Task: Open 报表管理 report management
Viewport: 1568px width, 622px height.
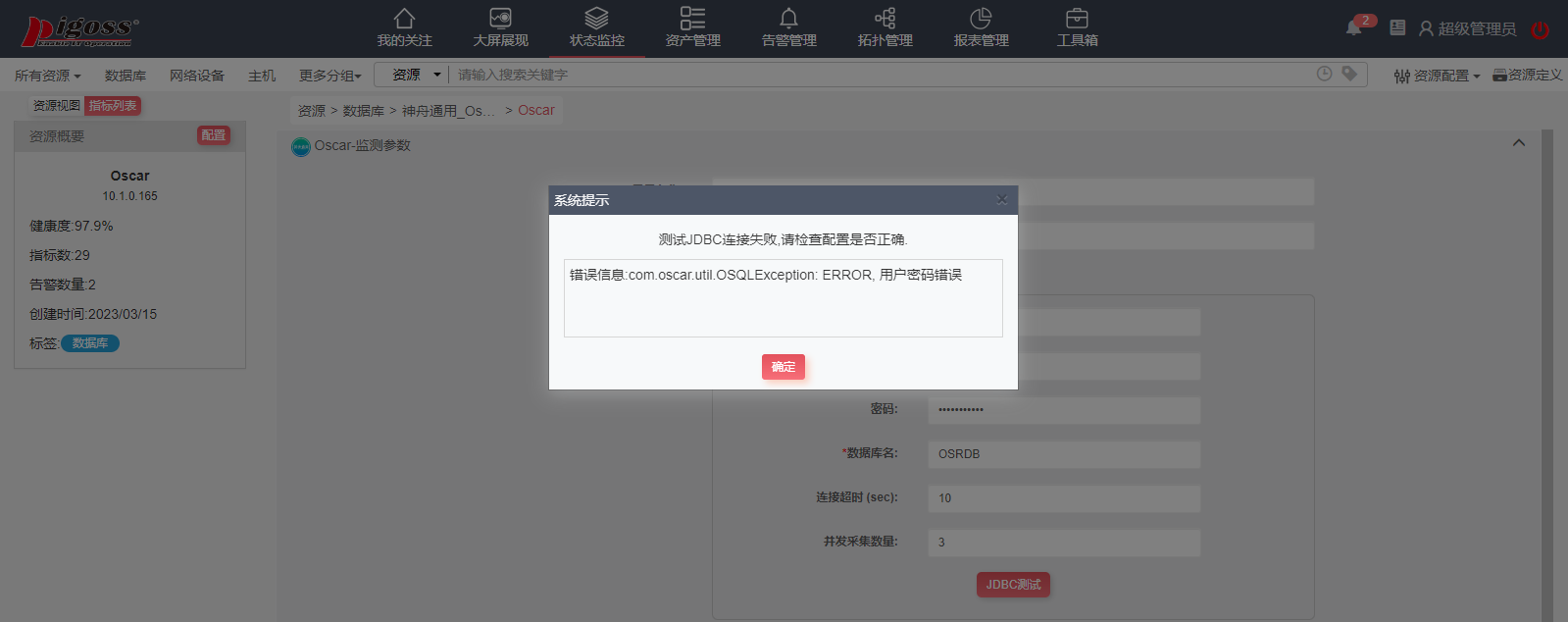Action: 981,27
